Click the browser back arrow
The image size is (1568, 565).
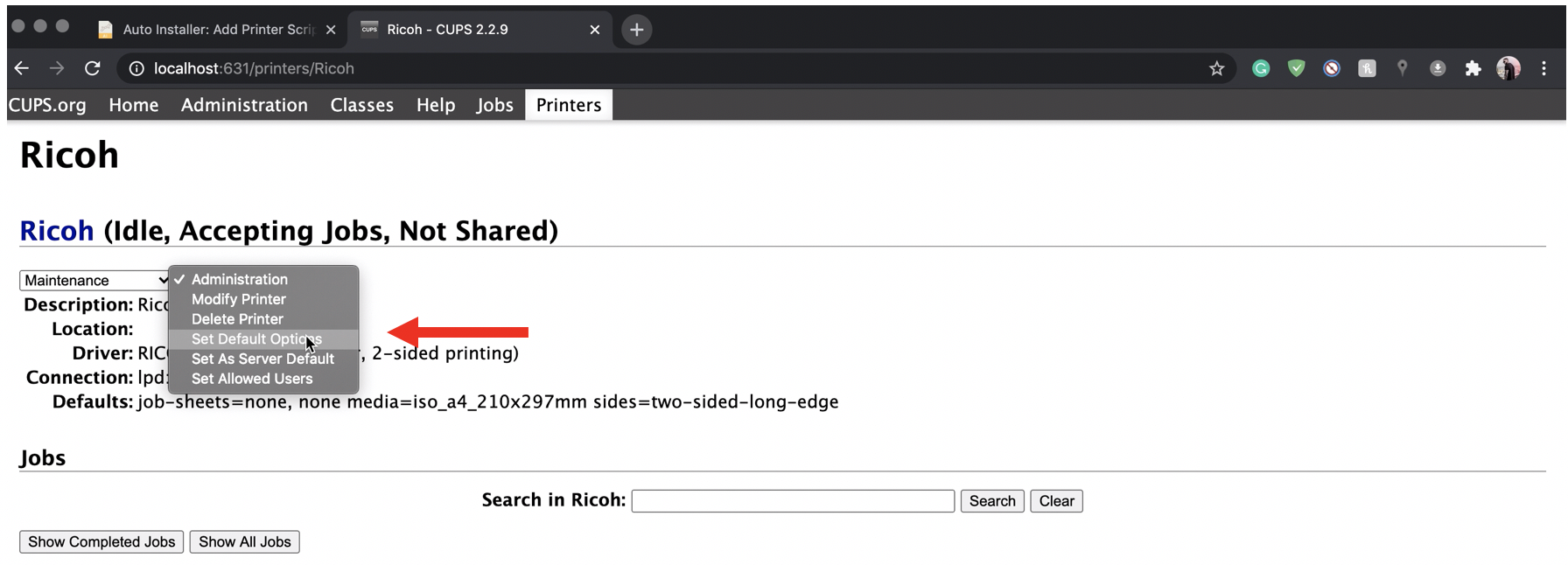(22, 68)
